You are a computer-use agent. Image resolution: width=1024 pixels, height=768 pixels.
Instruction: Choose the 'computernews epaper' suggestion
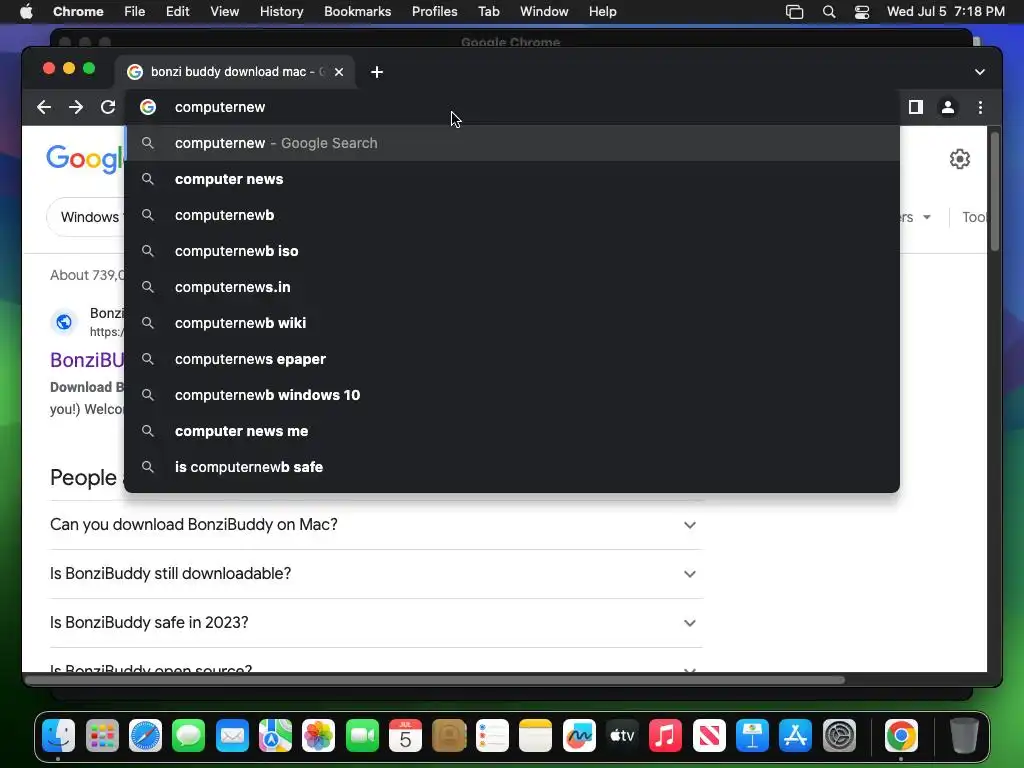point(512,359)
